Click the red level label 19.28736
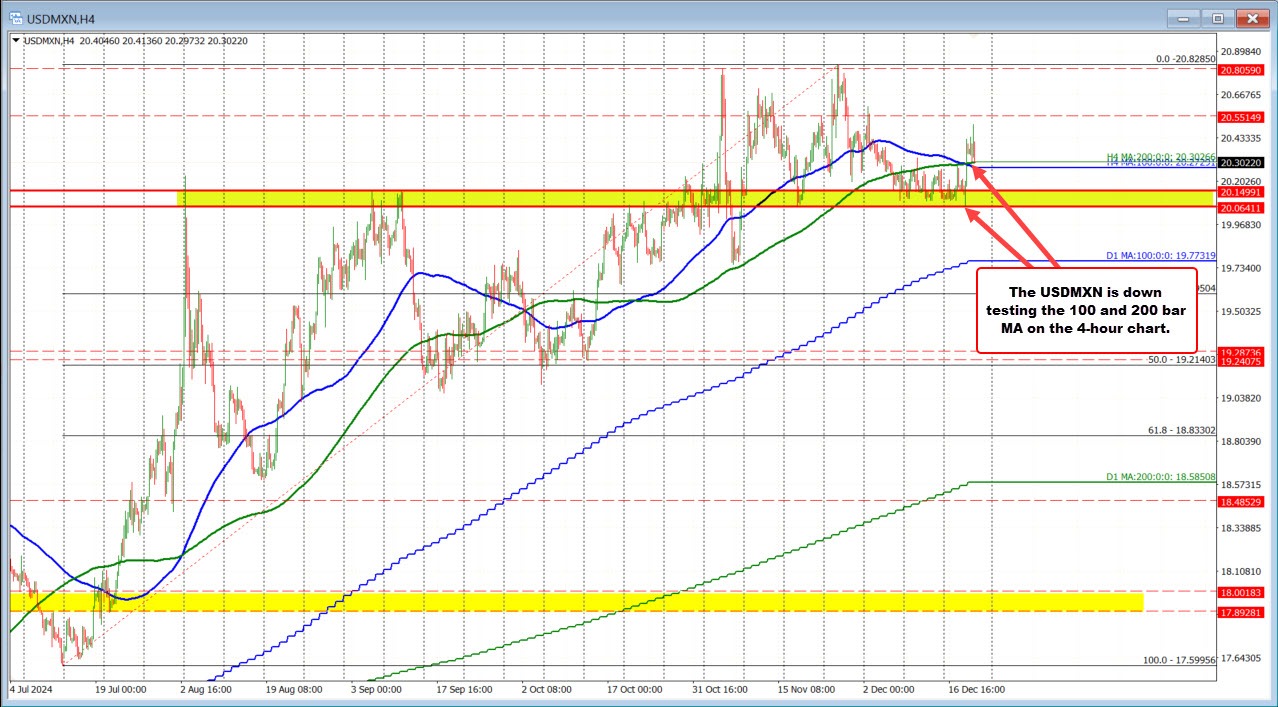 (1243, 353)
